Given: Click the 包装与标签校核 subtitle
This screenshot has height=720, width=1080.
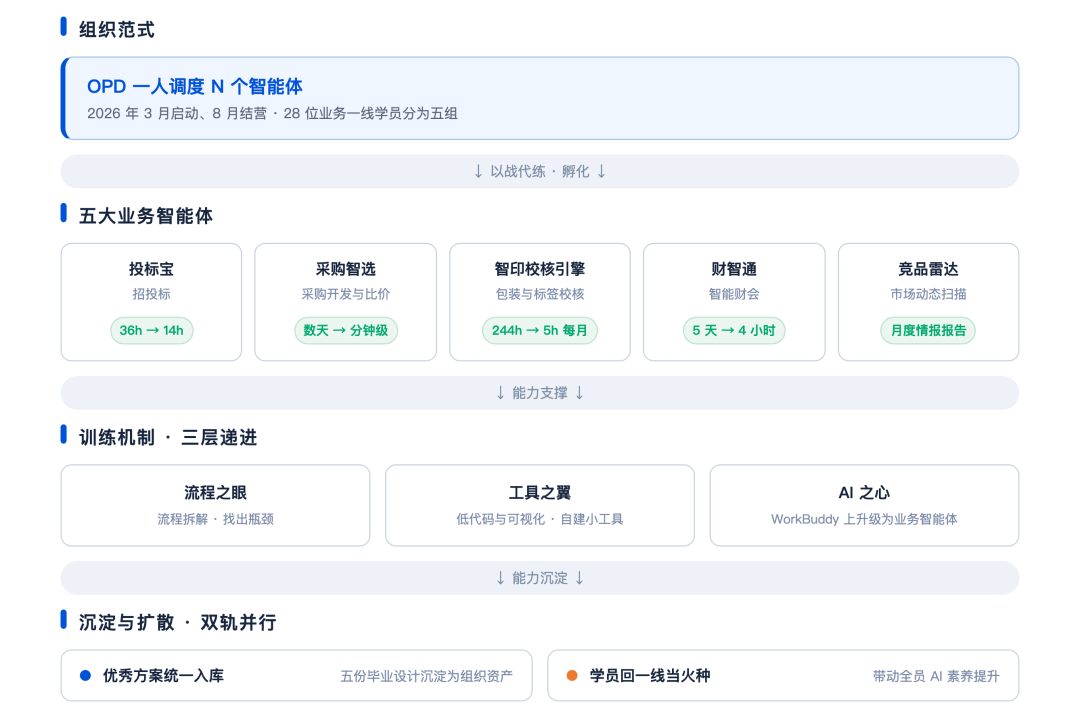Looking at the screenshot, I should pos(539,294).
